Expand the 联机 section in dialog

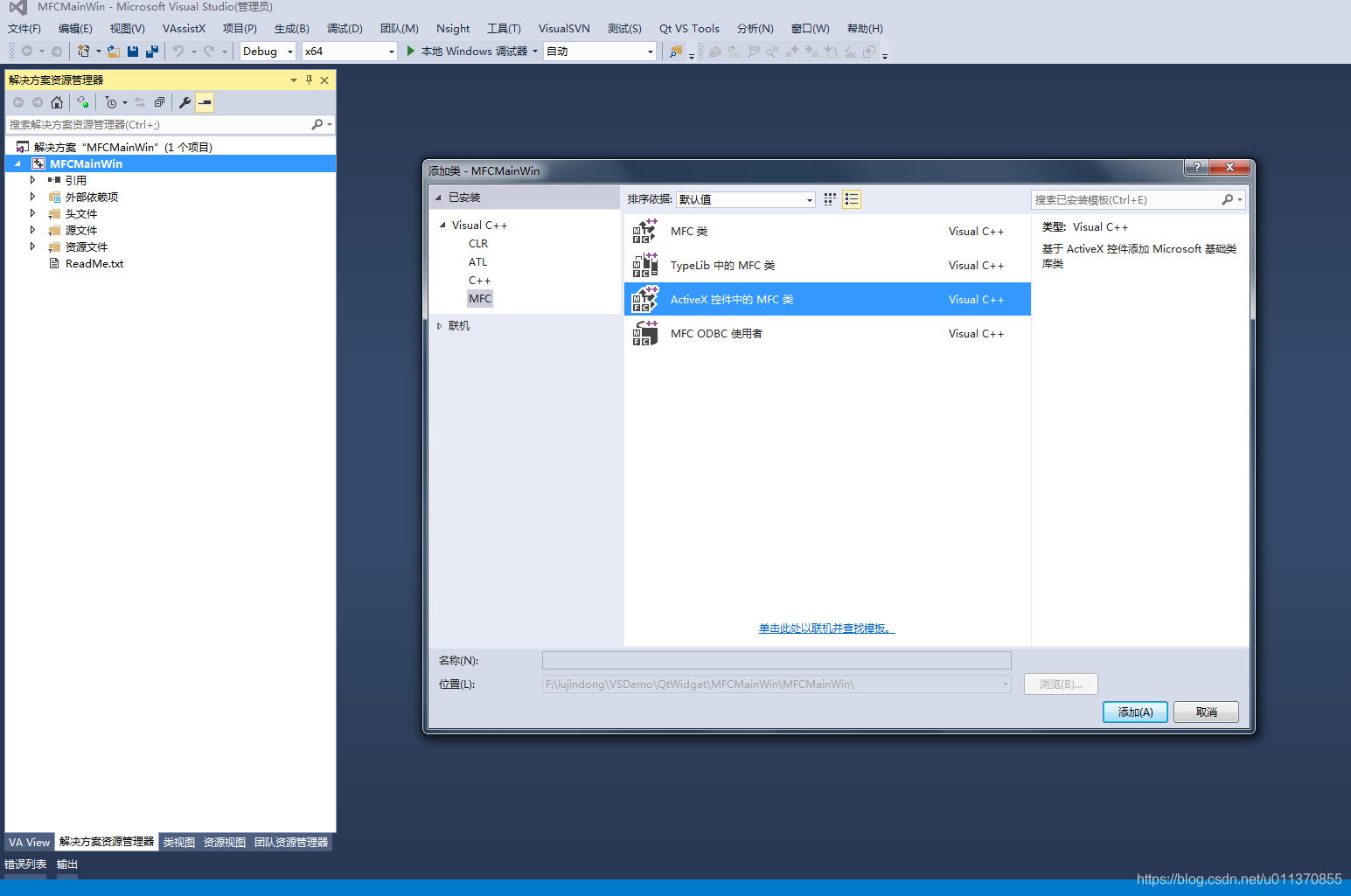click(439, 326)
